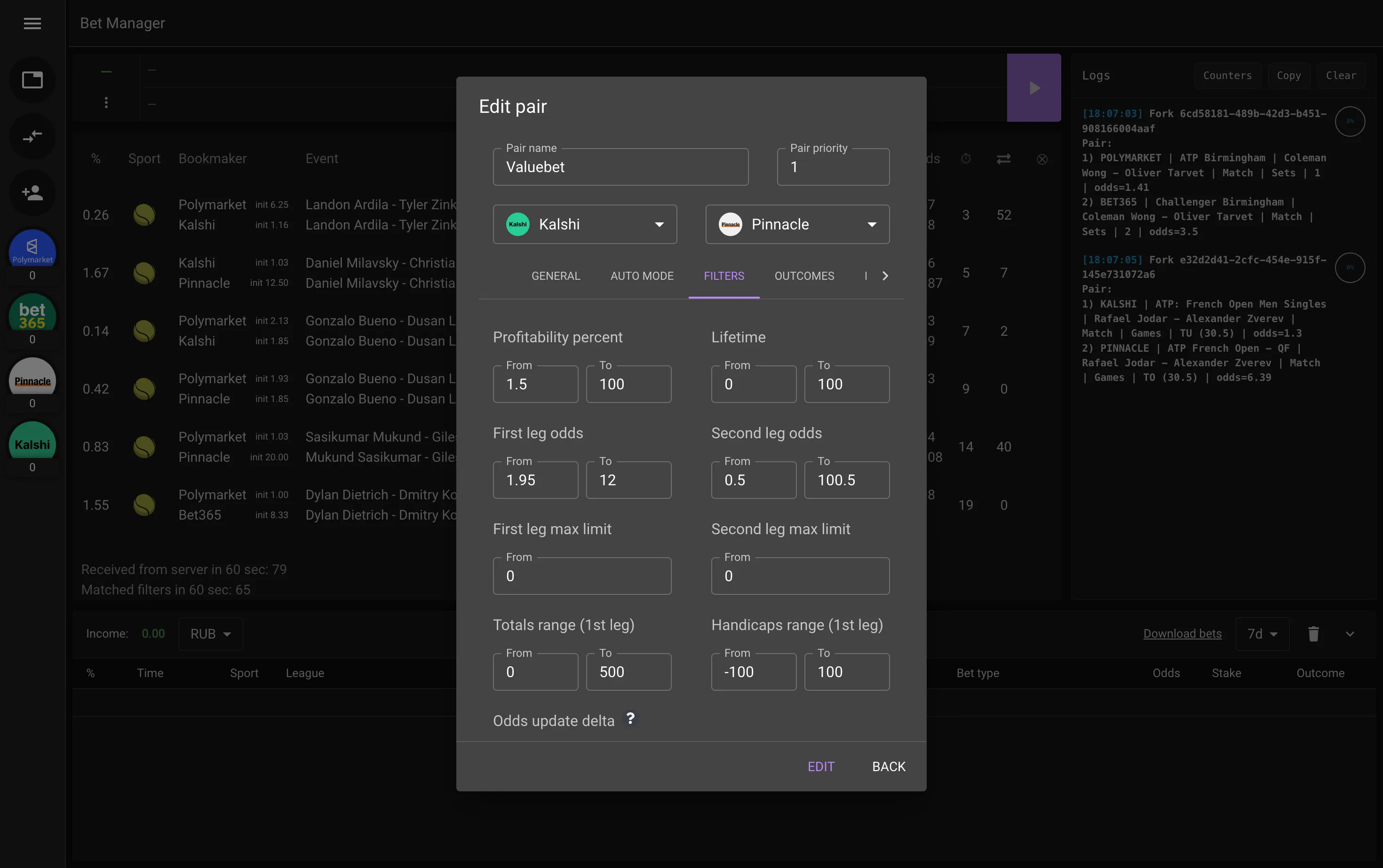Open the RUB currency dropdown
Image resolution: width=1383 pixels, height=868 pixels.
click(211, 634)
